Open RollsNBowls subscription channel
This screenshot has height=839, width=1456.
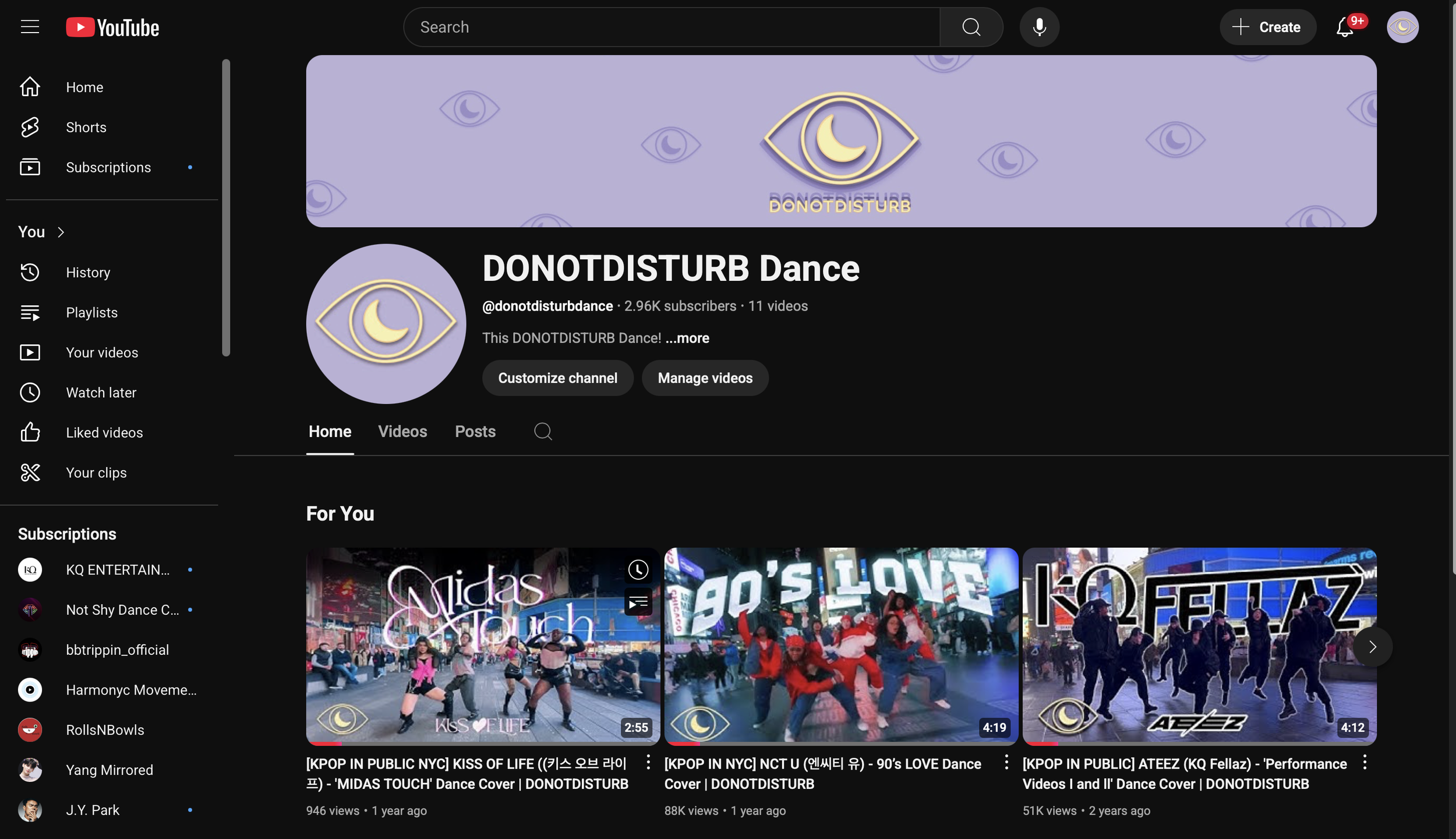tap(112, 730)
